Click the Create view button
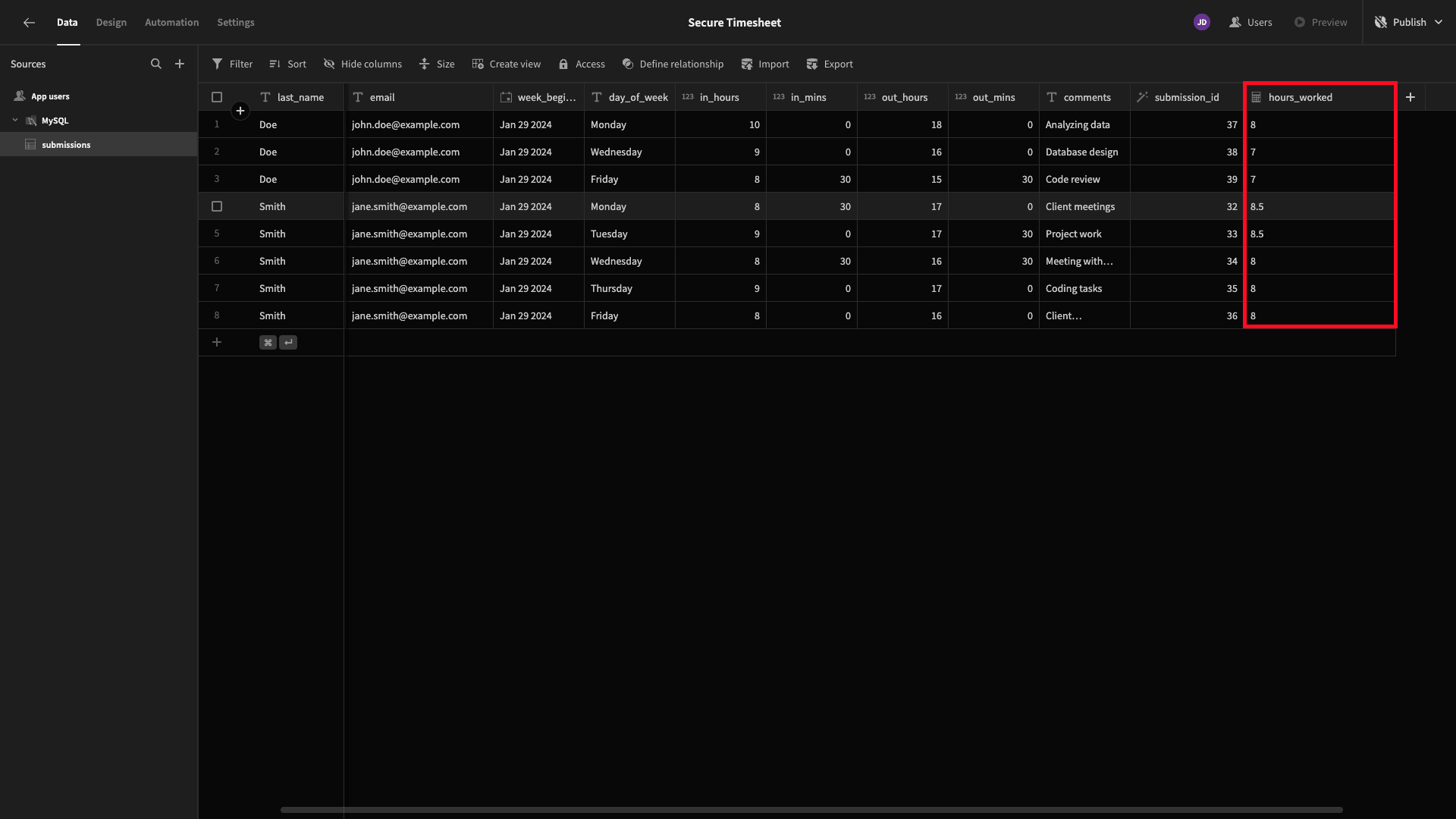 (507, 64)
